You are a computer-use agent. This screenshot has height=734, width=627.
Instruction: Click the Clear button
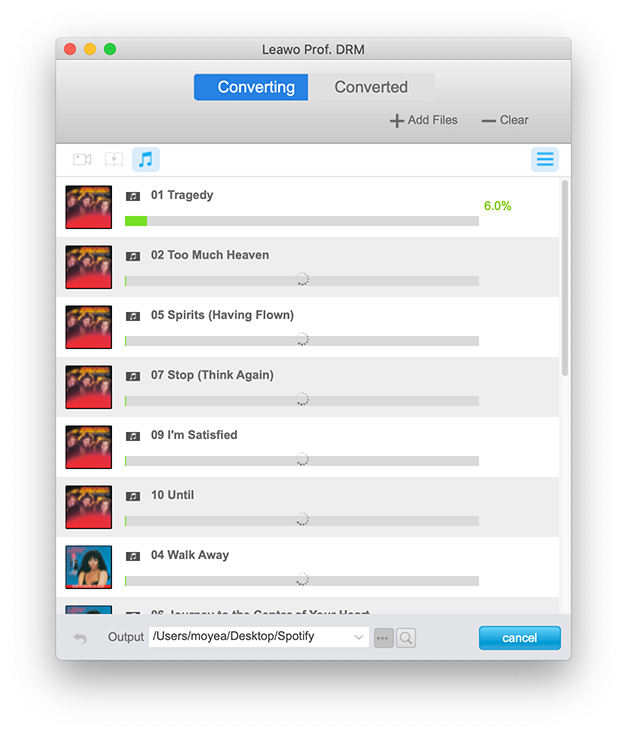505,120
